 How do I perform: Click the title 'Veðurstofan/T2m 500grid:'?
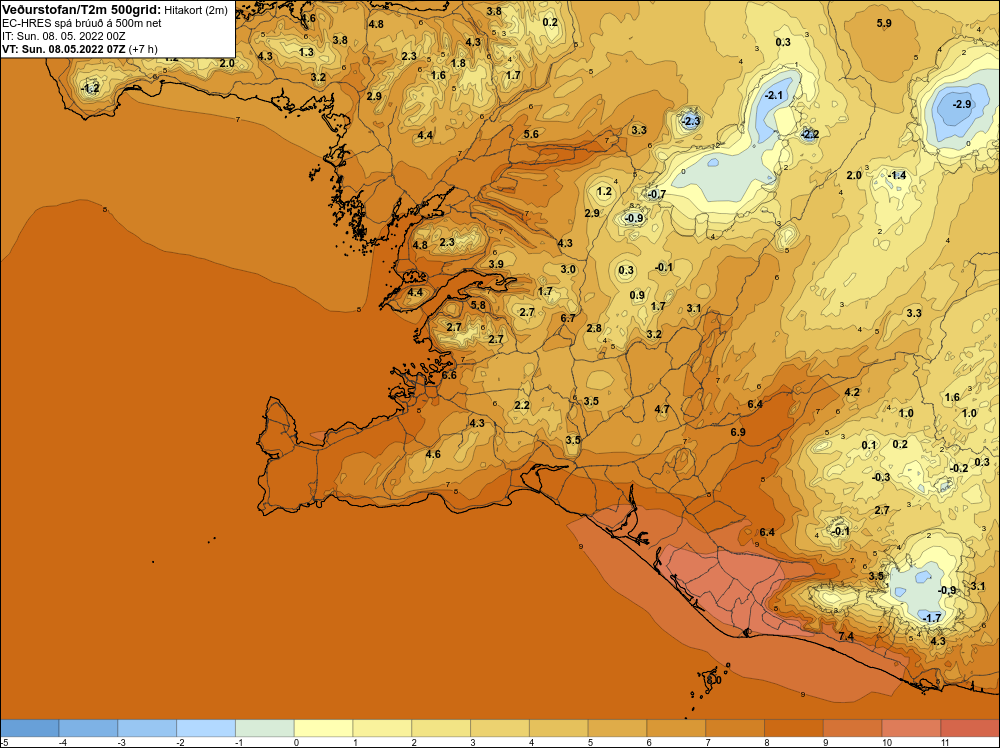pyautogui.click(x=82, y=10)
